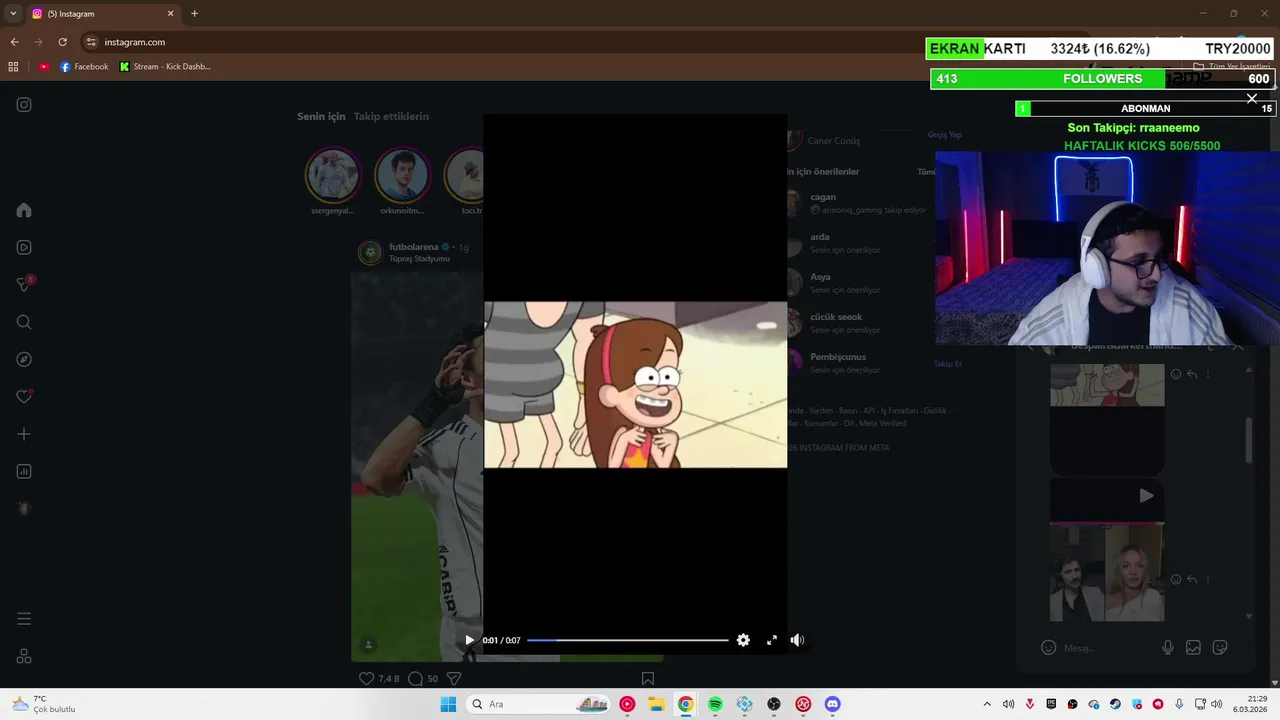Viewport: 1280px width, 720px height.
Task: Open Spotify from the taskbar
Action: [x=715, y=704]
